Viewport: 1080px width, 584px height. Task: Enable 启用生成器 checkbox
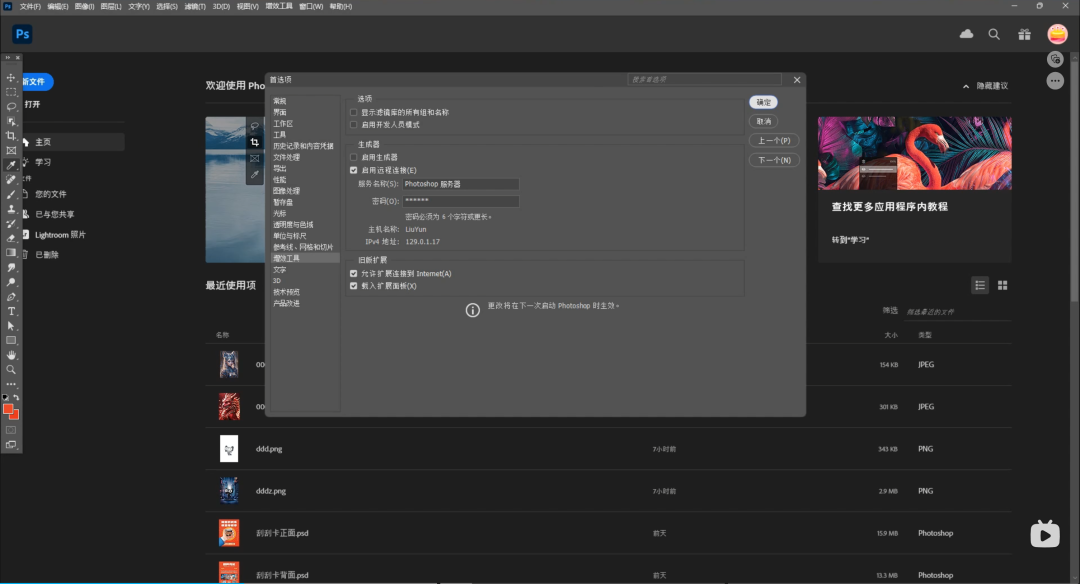(x=354, y=157)
